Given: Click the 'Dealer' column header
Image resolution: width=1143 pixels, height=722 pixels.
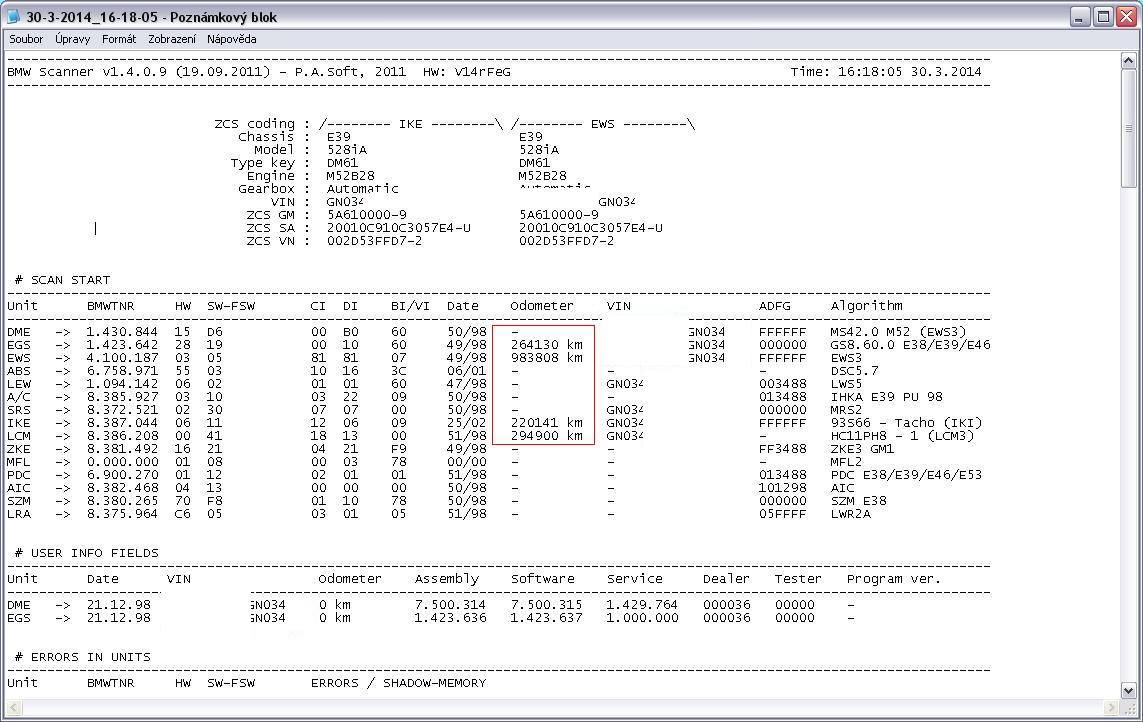Looking at the screenshot, I should click(x=727, y=579).
